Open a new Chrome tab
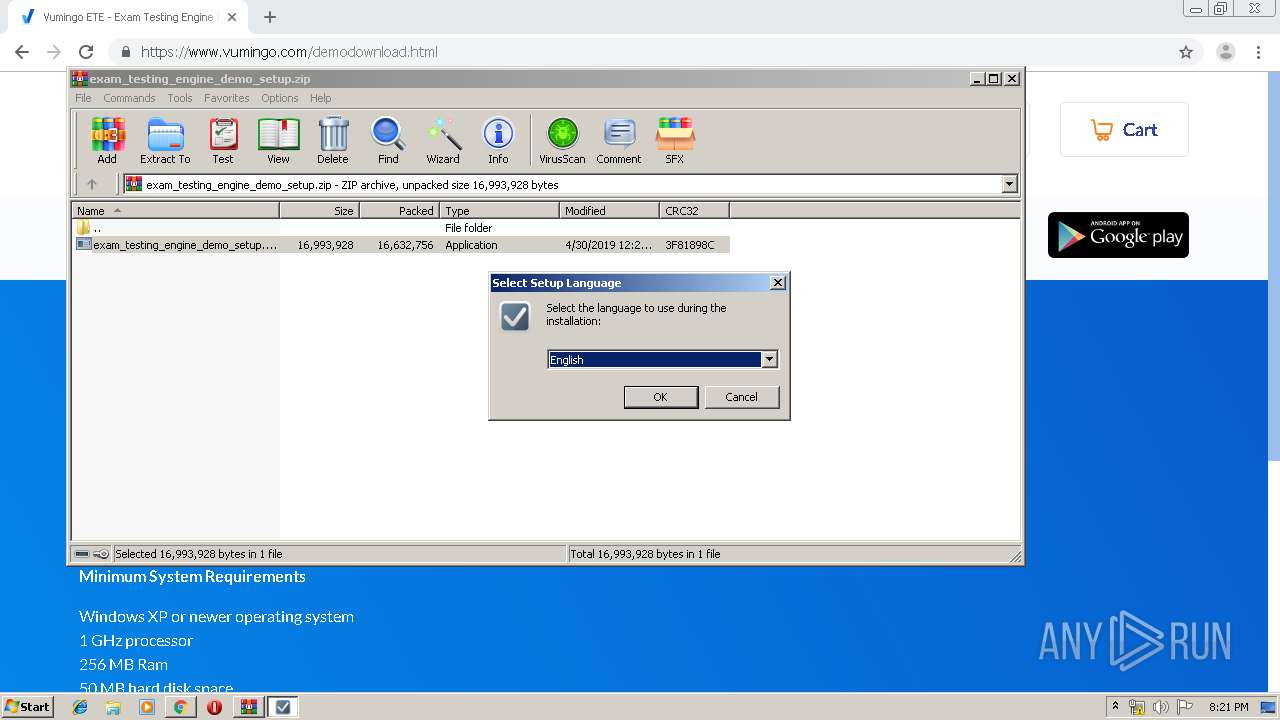The width and height of the screenshot is (1280, 720). 270,17
